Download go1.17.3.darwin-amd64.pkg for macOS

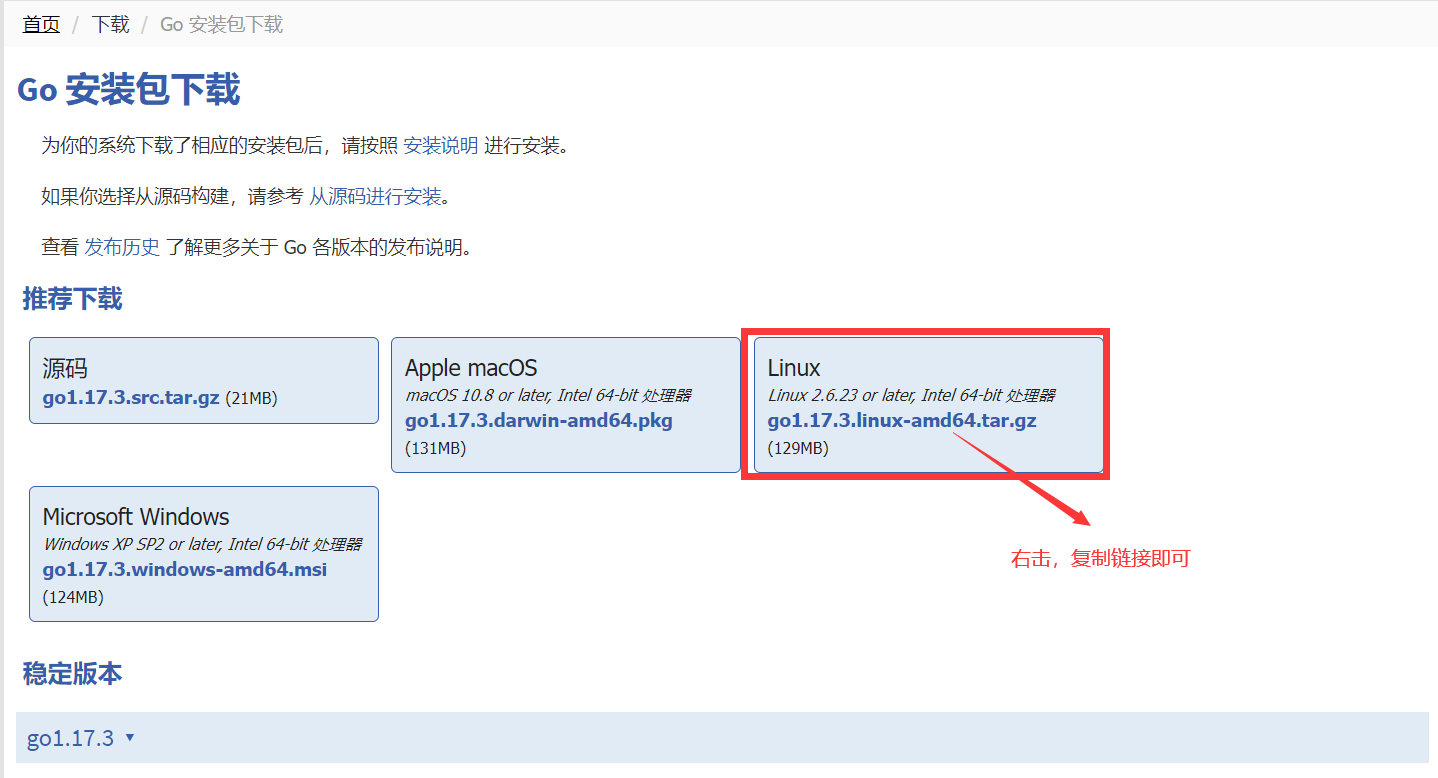pos(539,421)
